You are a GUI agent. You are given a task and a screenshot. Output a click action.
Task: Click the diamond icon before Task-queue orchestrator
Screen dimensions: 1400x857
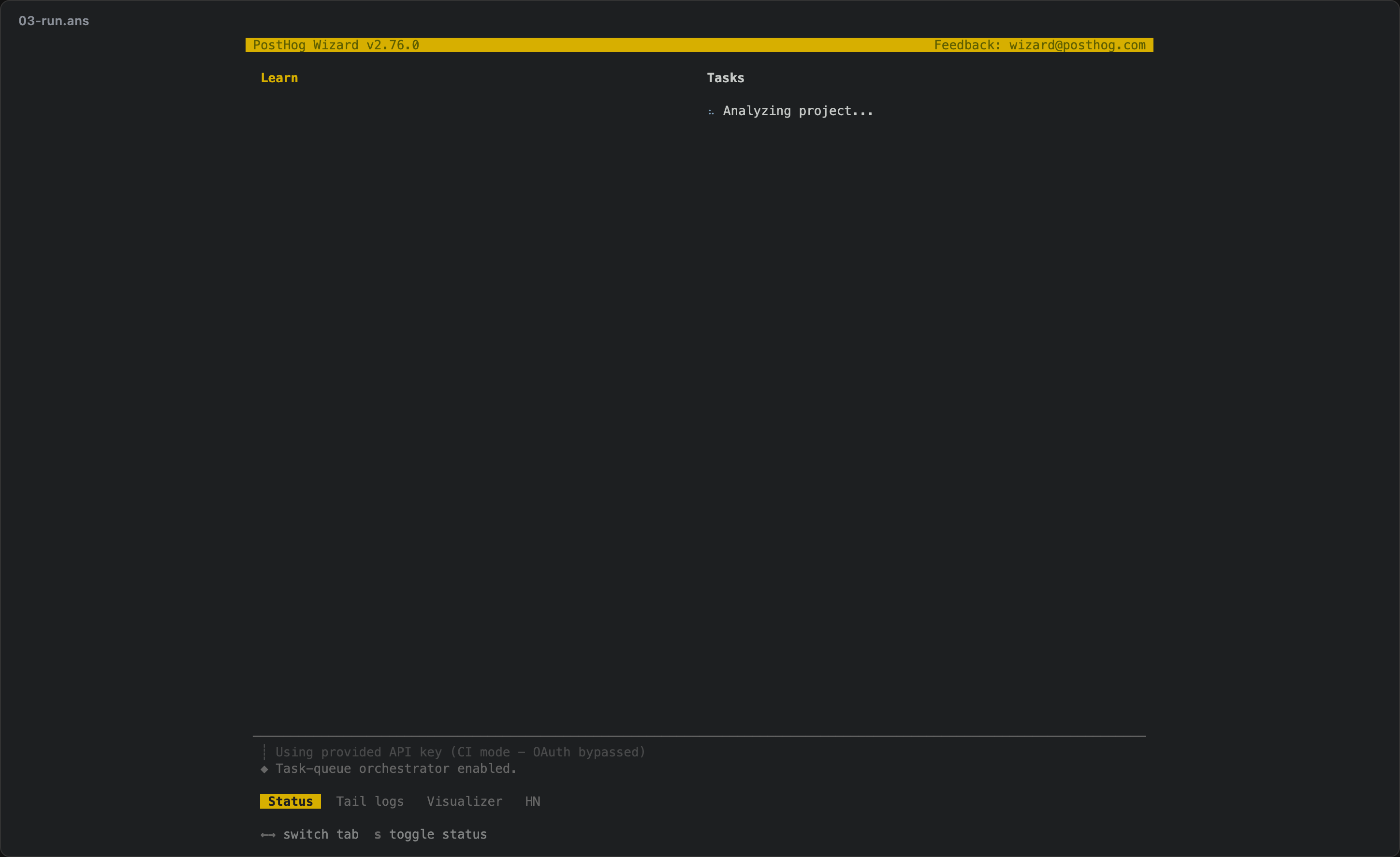[264, 769]
